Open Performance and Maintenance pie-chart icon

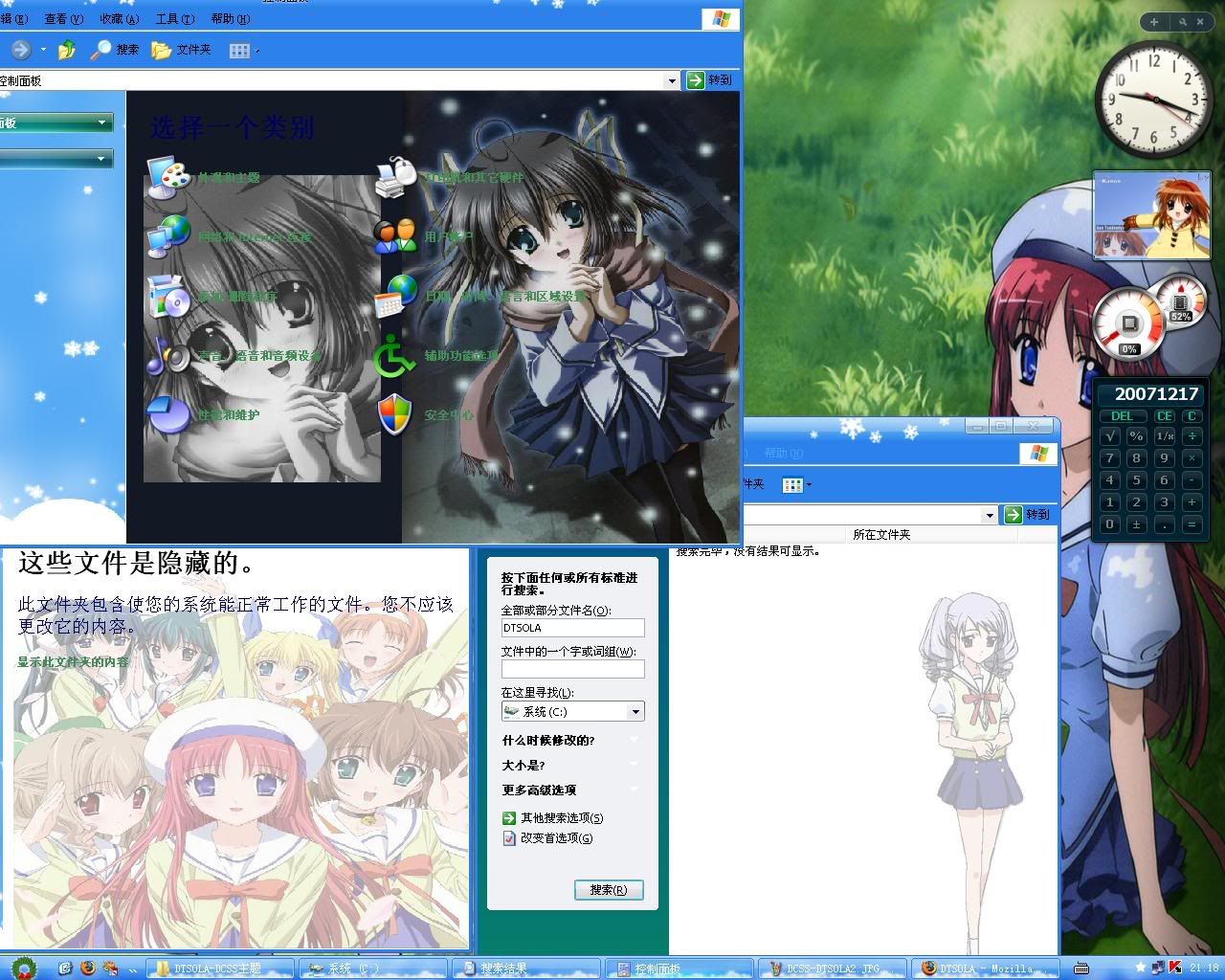pyautogui.click(x=168, y=414)
